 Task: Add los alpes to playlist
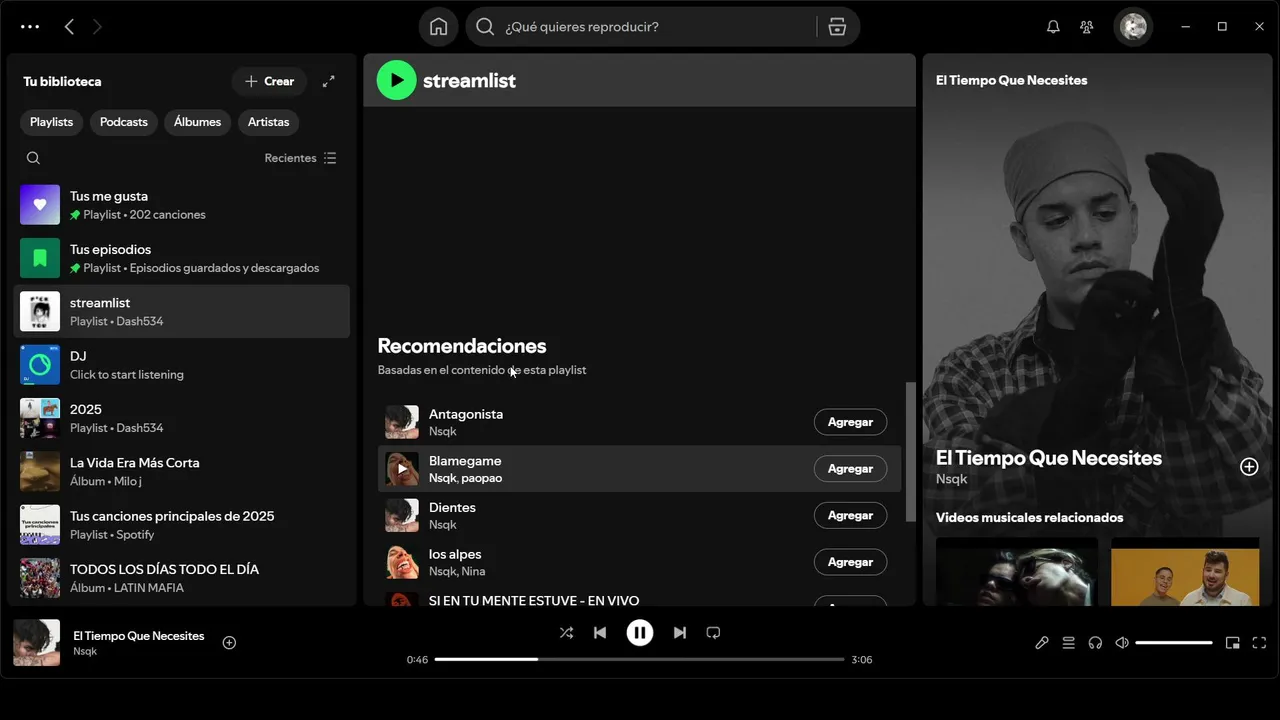850,562
